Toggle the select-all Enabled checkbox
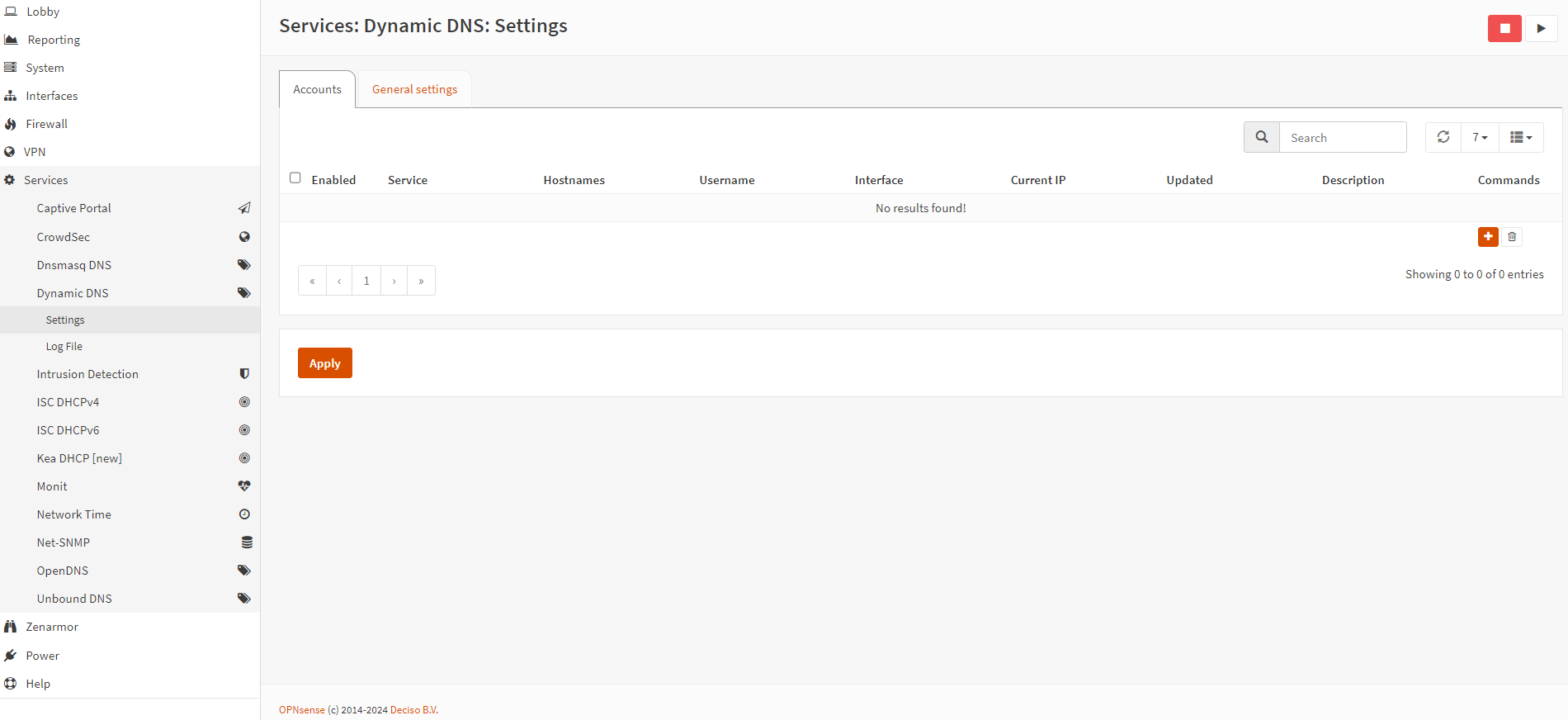 coord(295,178)
